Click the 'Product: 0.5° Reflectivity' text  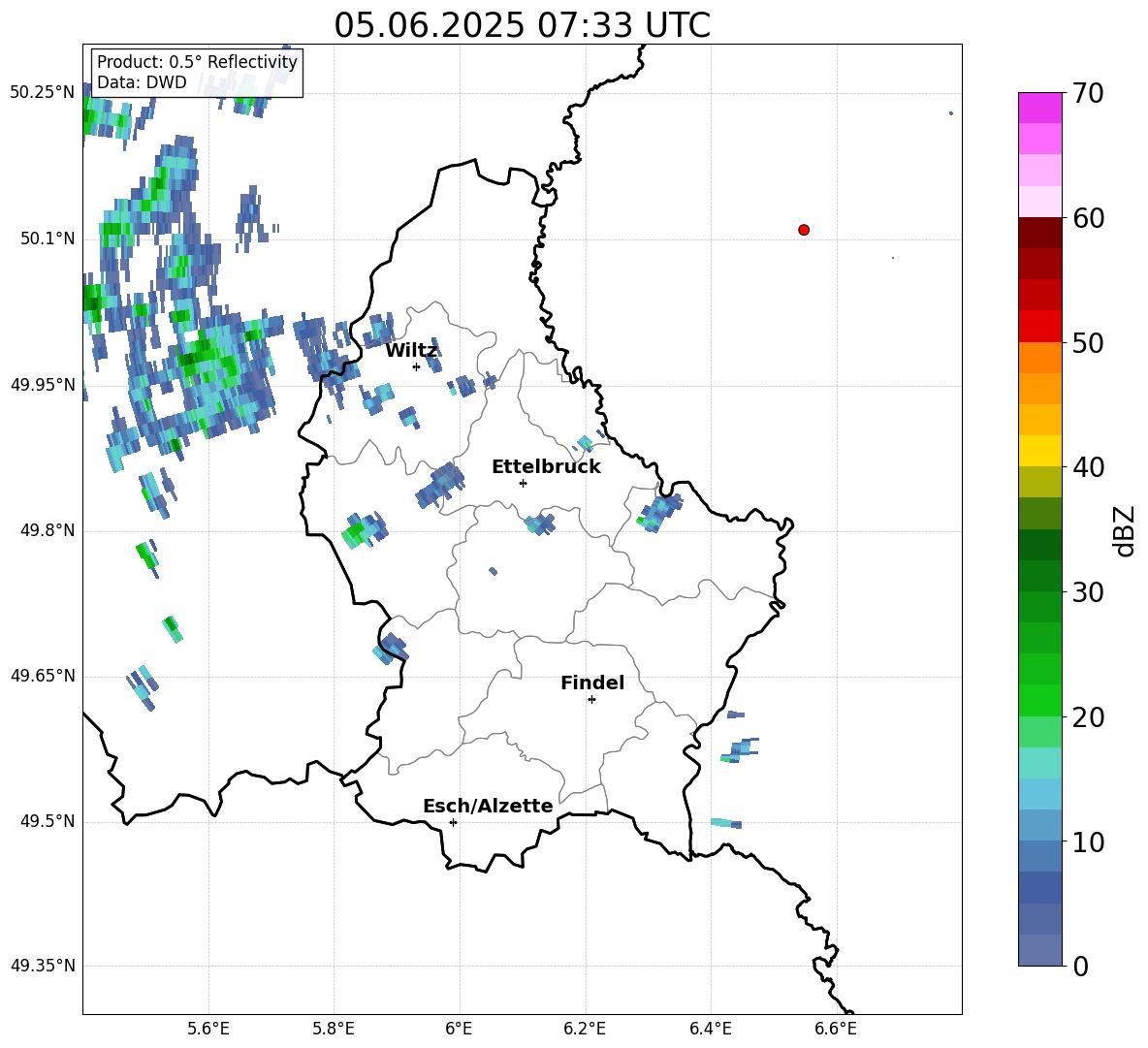click(197, 62)
